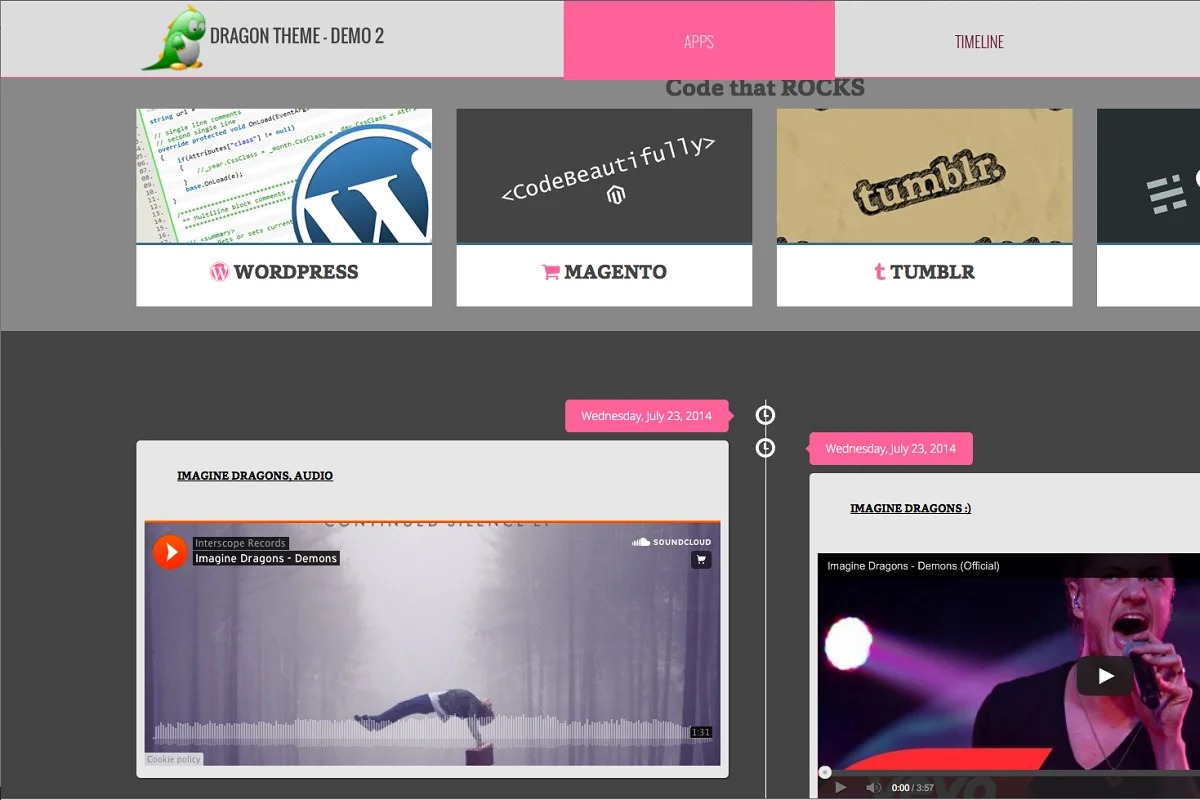Play the SoundCloud track with orange button

pos(170,551)
